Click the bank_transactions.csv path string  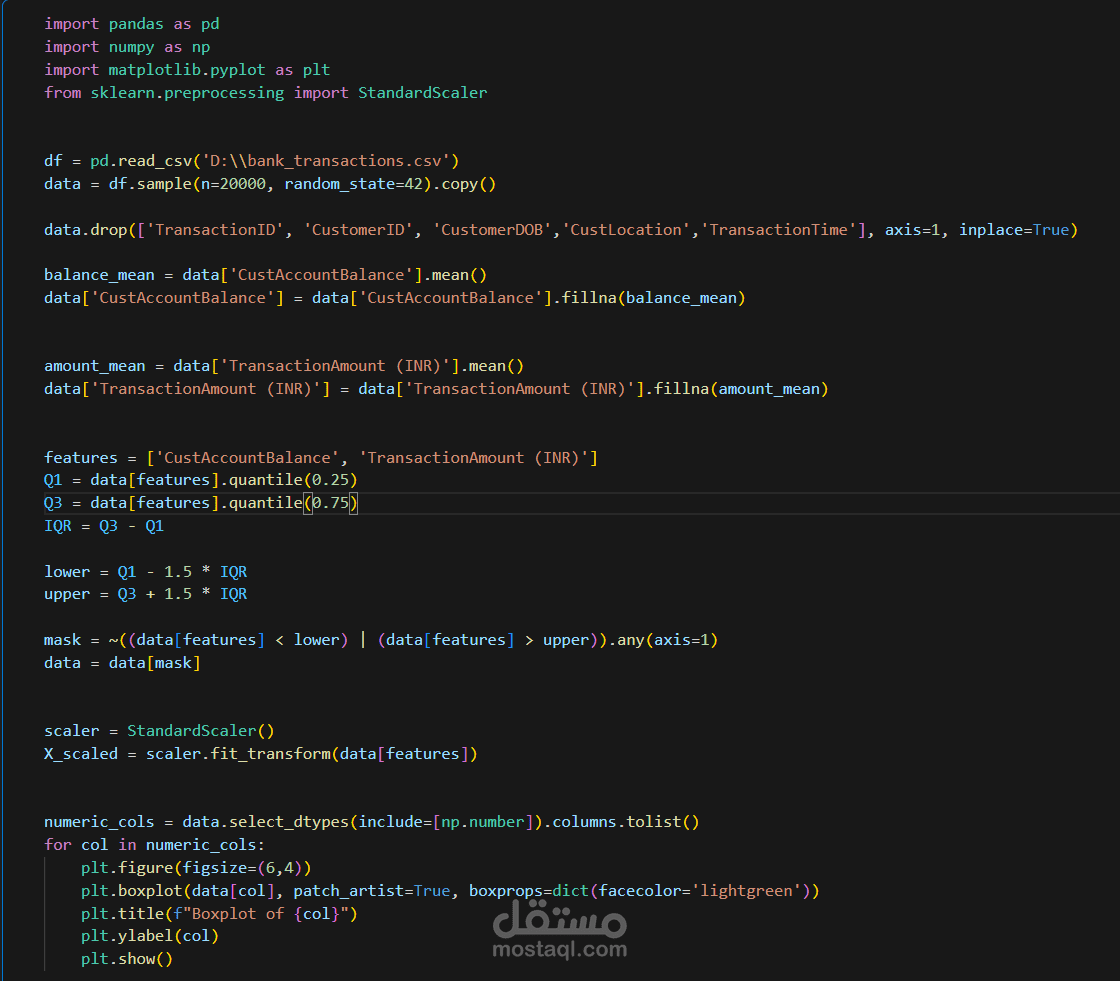(x=326, y=161)
